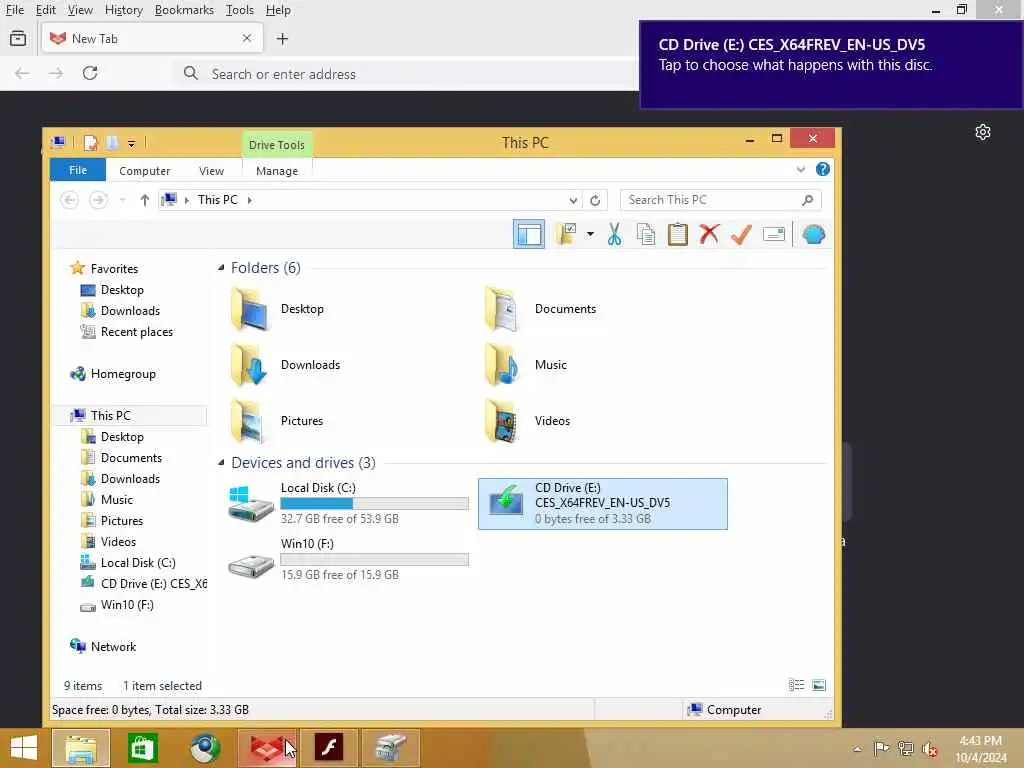This screenshot has height=768, width=1024.
Task: Select the Drive Tools contextual tab
Action: (276, 144)
